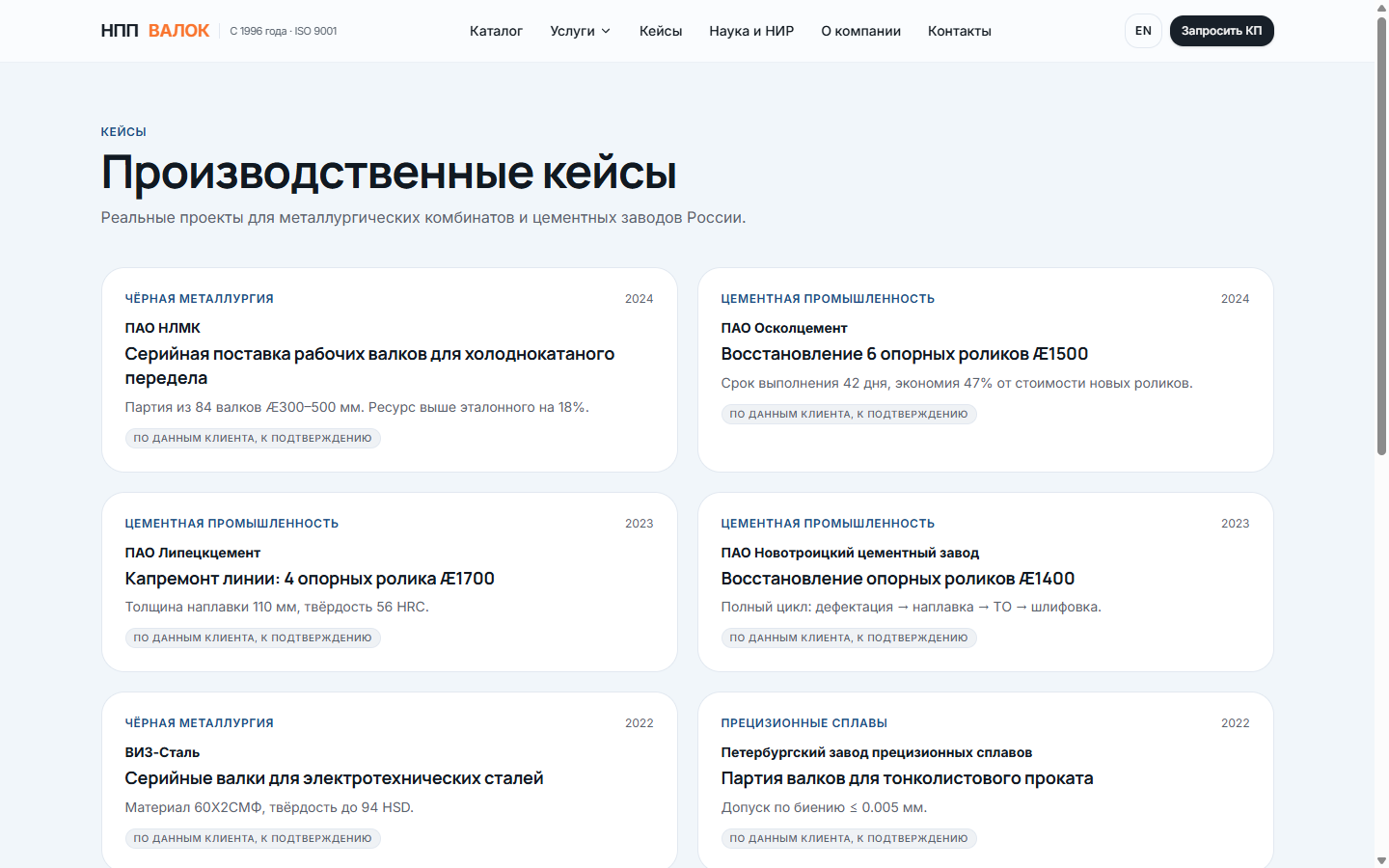Click the Запросить КП button
Viewport: 1389px width, 868px height.
click(x=1221, y=31)
